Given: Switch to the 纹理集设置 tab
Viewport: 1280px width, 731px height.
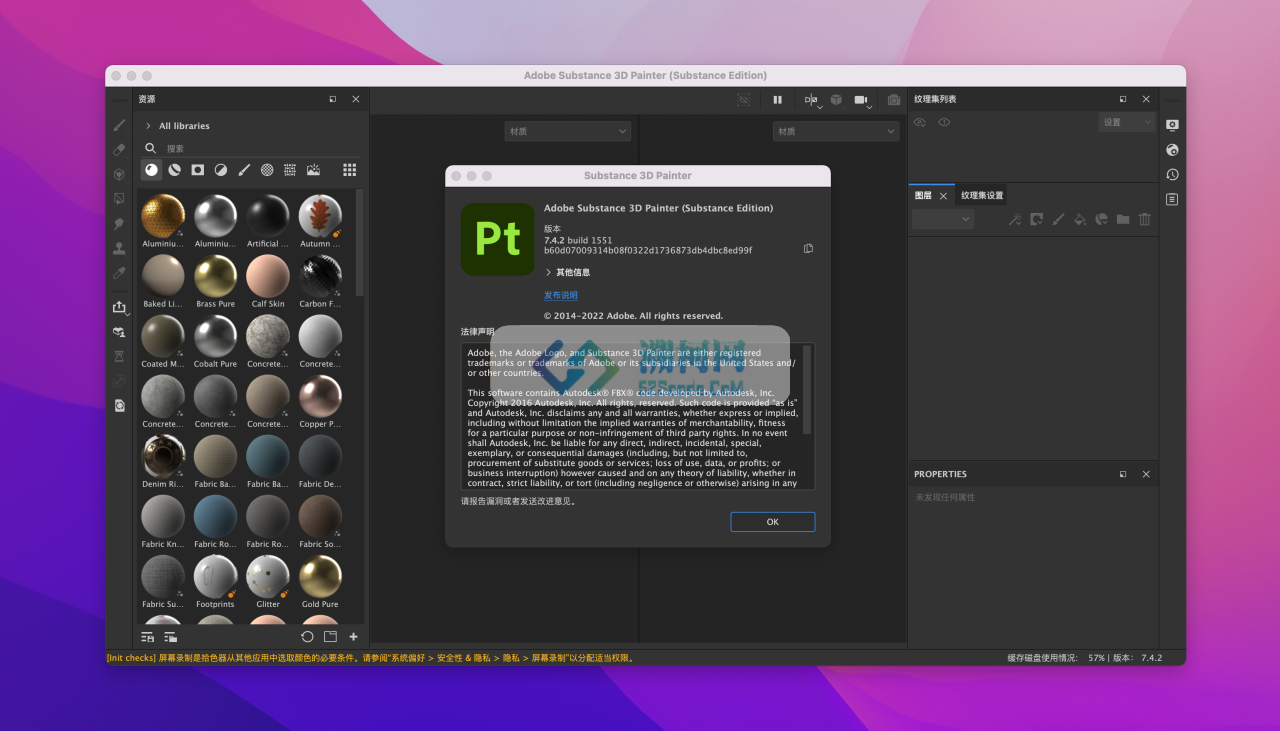Looking at the screenshot, I should point(982,195).
